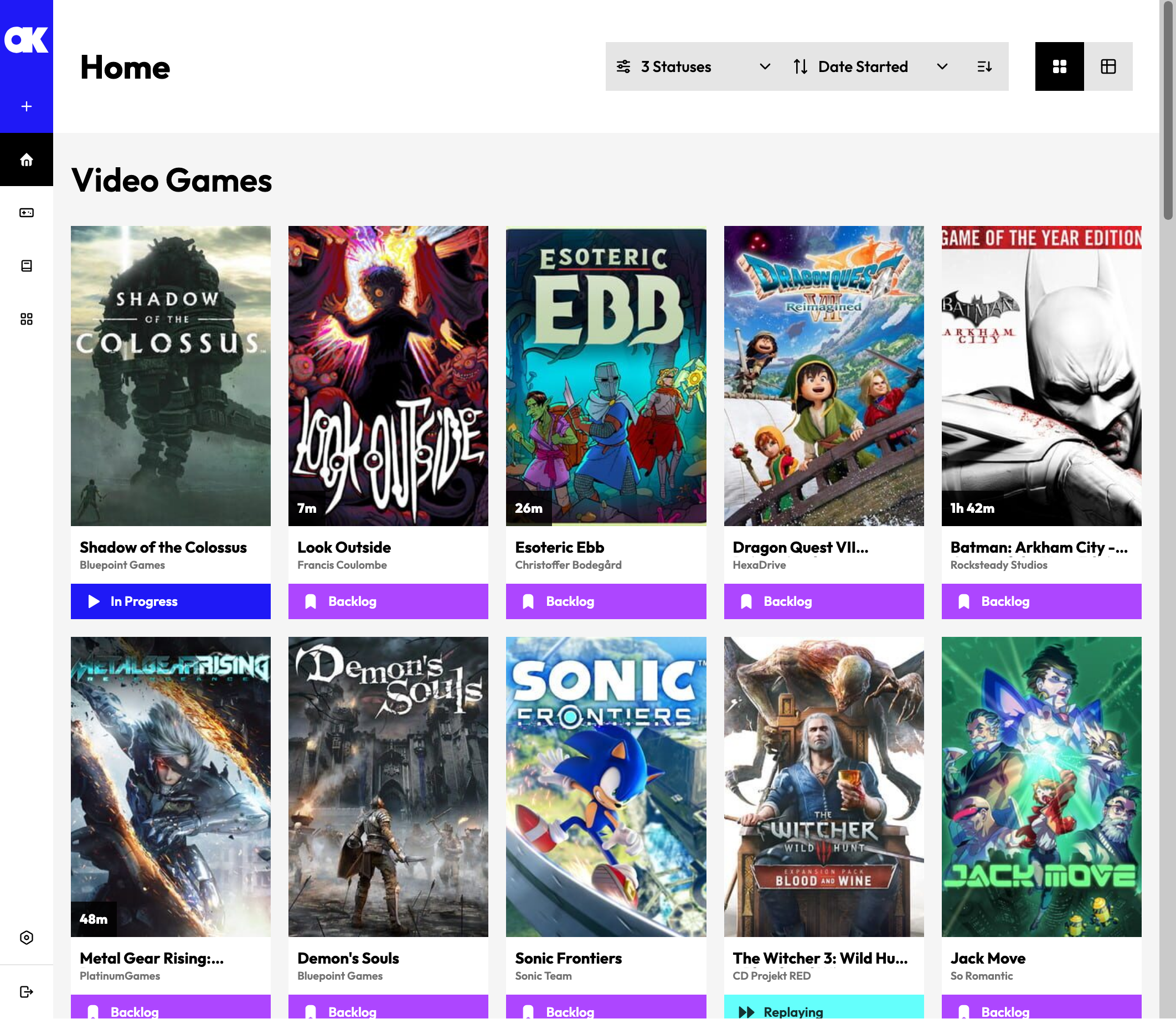Switch to table view

coord(1108,66)
